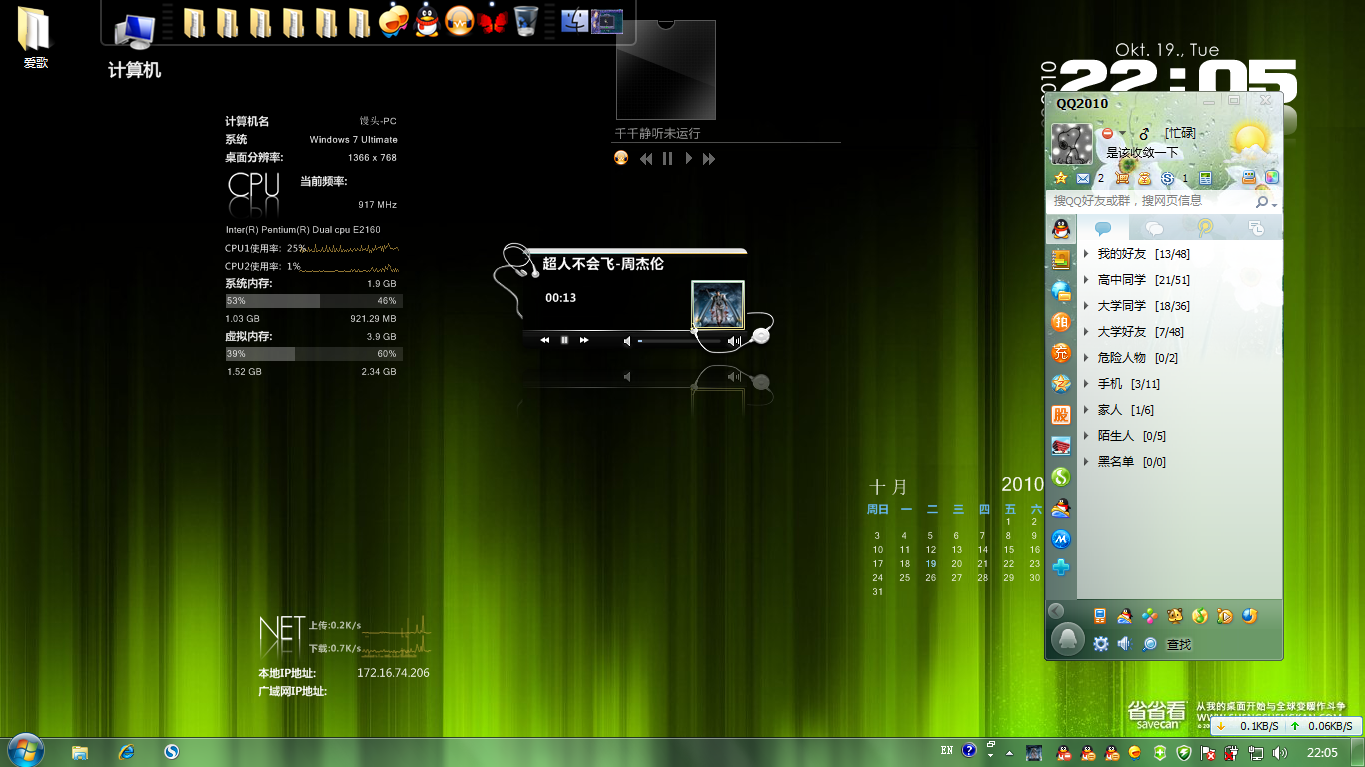Open QQ Music green note icon in bottom bar
The image size is (1365, 767).
tap(1200, 616)
